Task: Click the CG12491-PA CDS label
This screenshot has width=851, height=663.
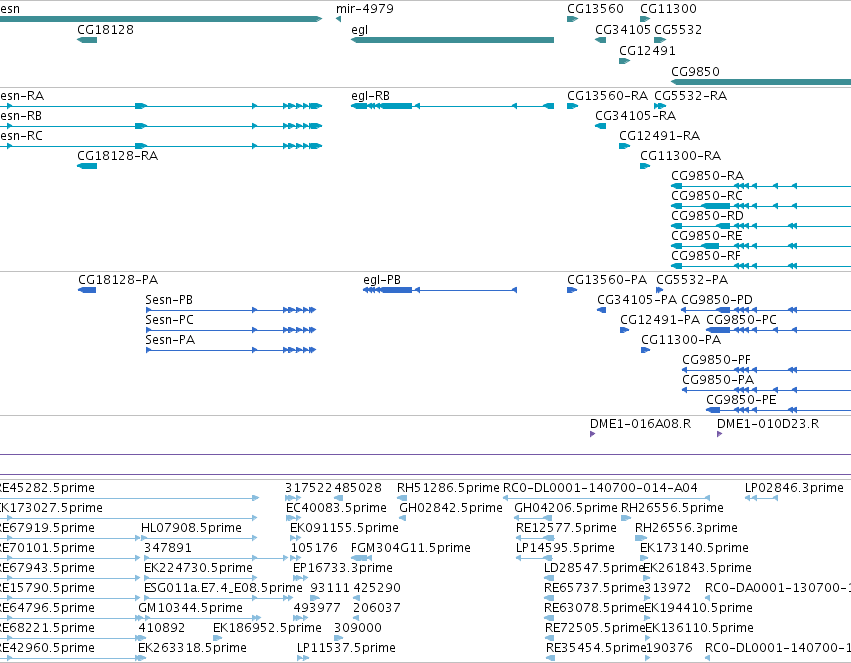Action: point(660,320)
